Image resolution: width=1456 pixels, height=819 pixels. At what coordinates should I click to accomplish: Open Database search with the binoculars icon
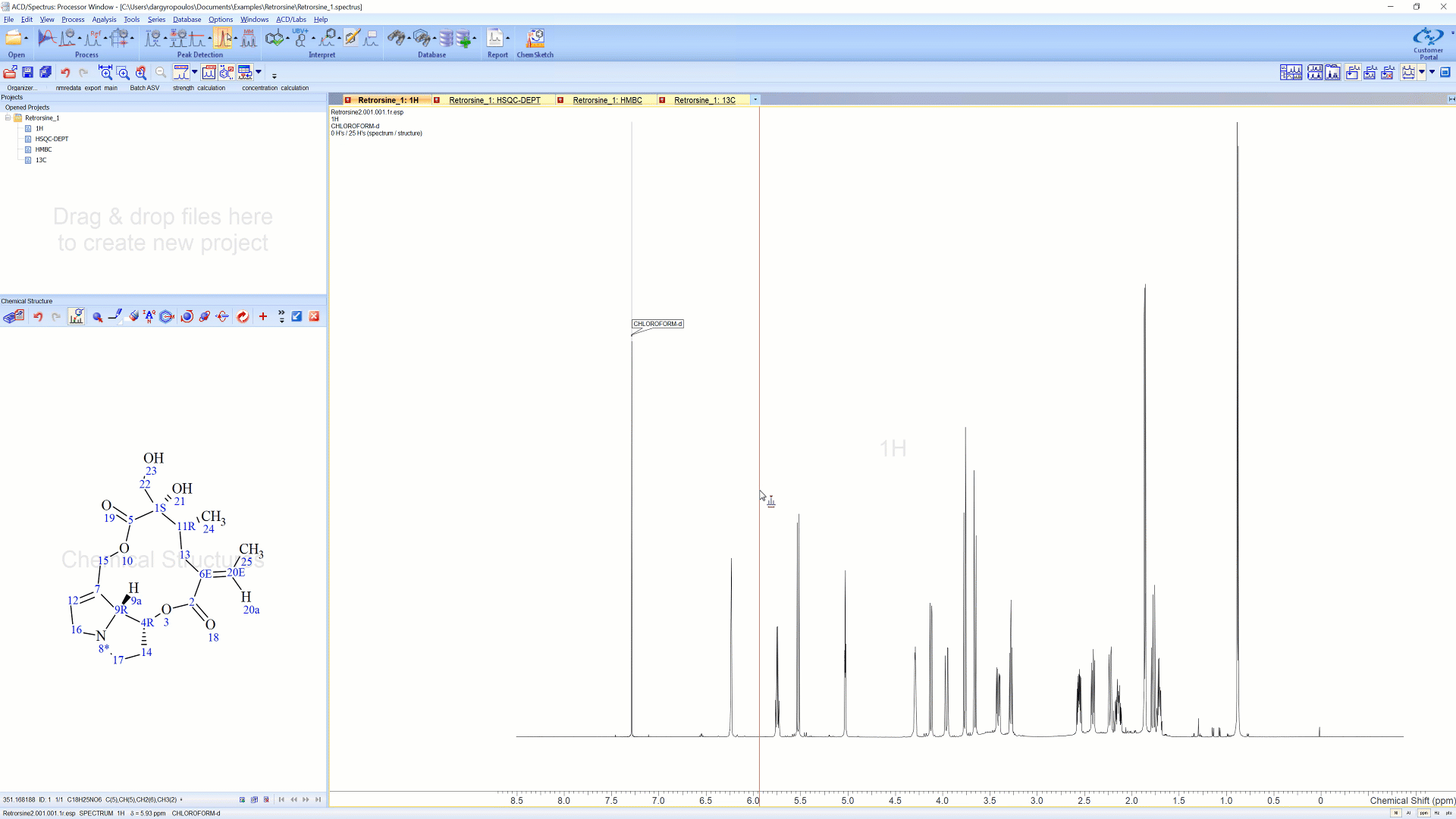(397, 36)
